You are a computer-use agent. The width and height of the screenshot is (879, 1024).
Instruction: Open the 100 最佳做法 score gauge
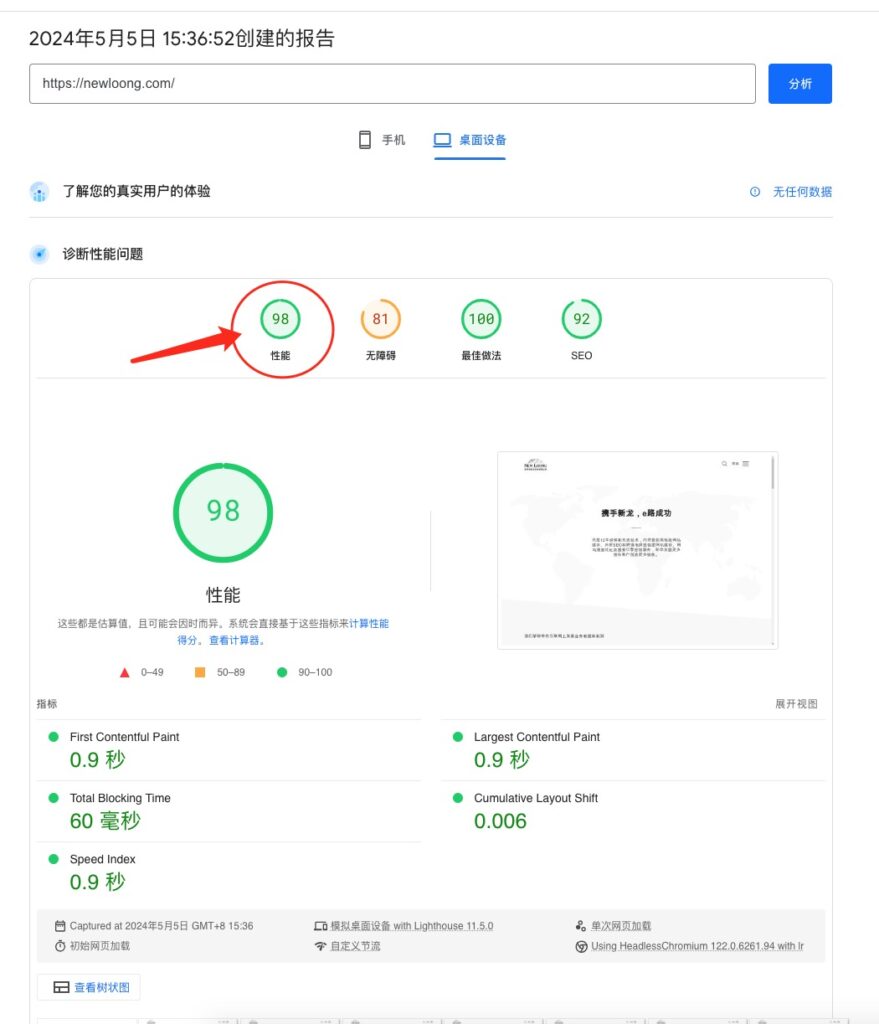coord(481,320)
